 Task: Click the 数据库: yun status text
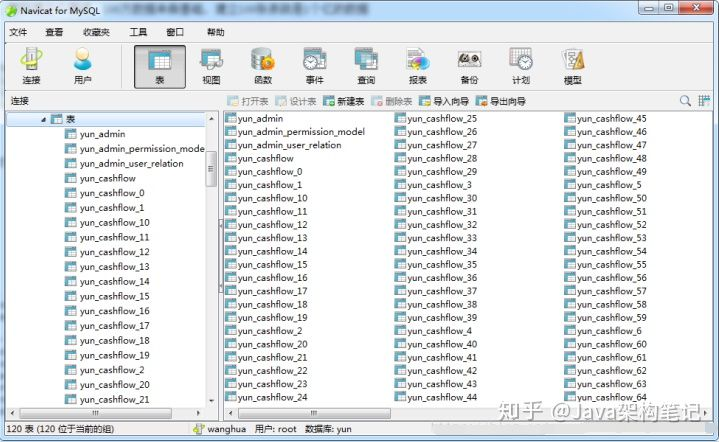(x=328, y=429)
